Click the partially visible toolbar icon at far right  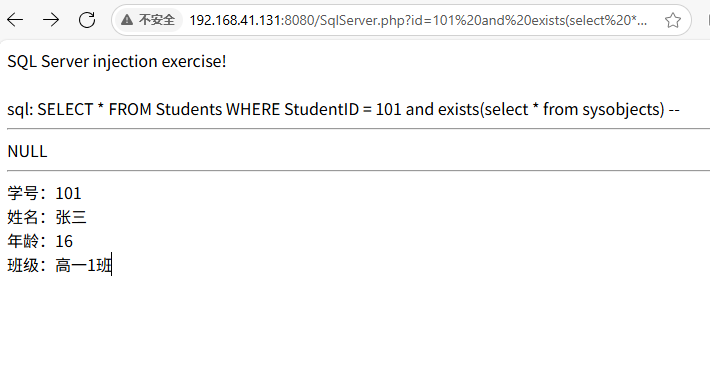pos(708,20)
